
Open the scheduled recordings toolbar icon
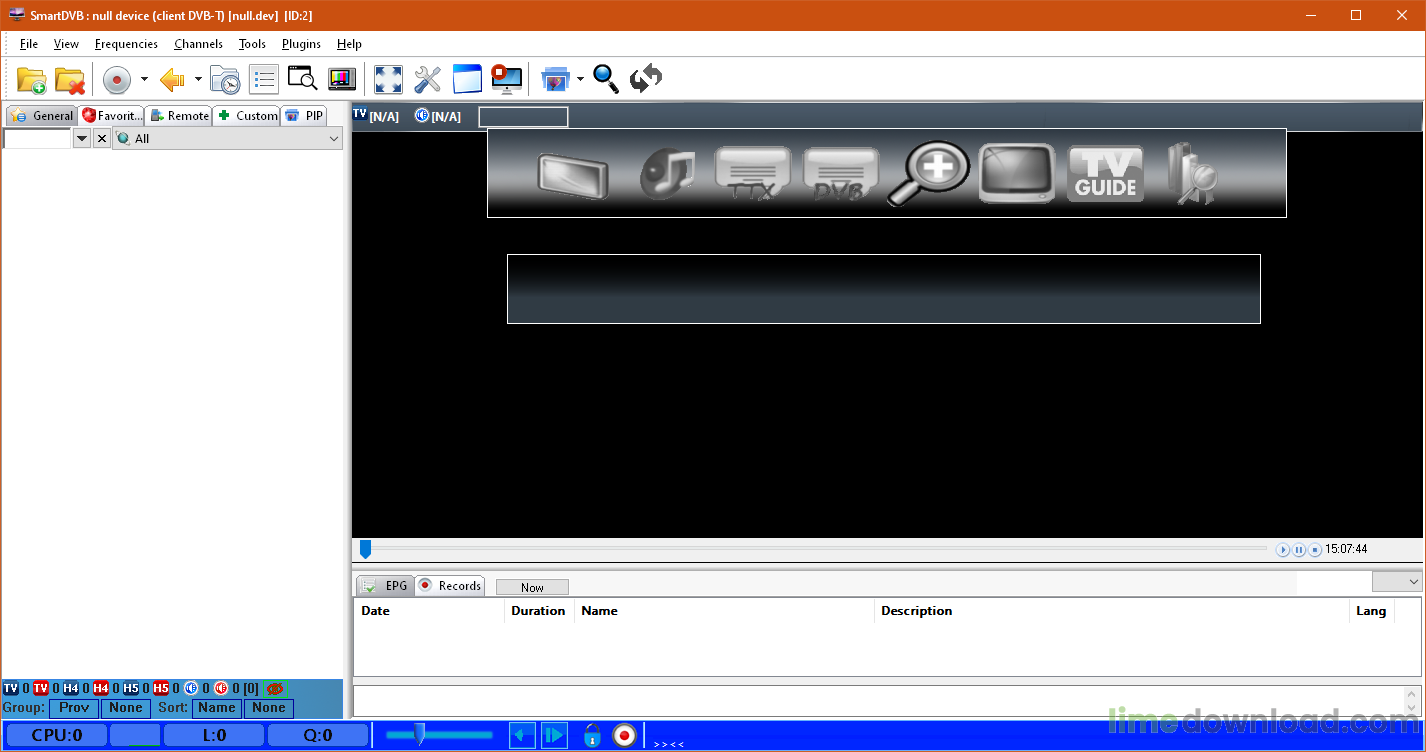click(x=225, y=79)
